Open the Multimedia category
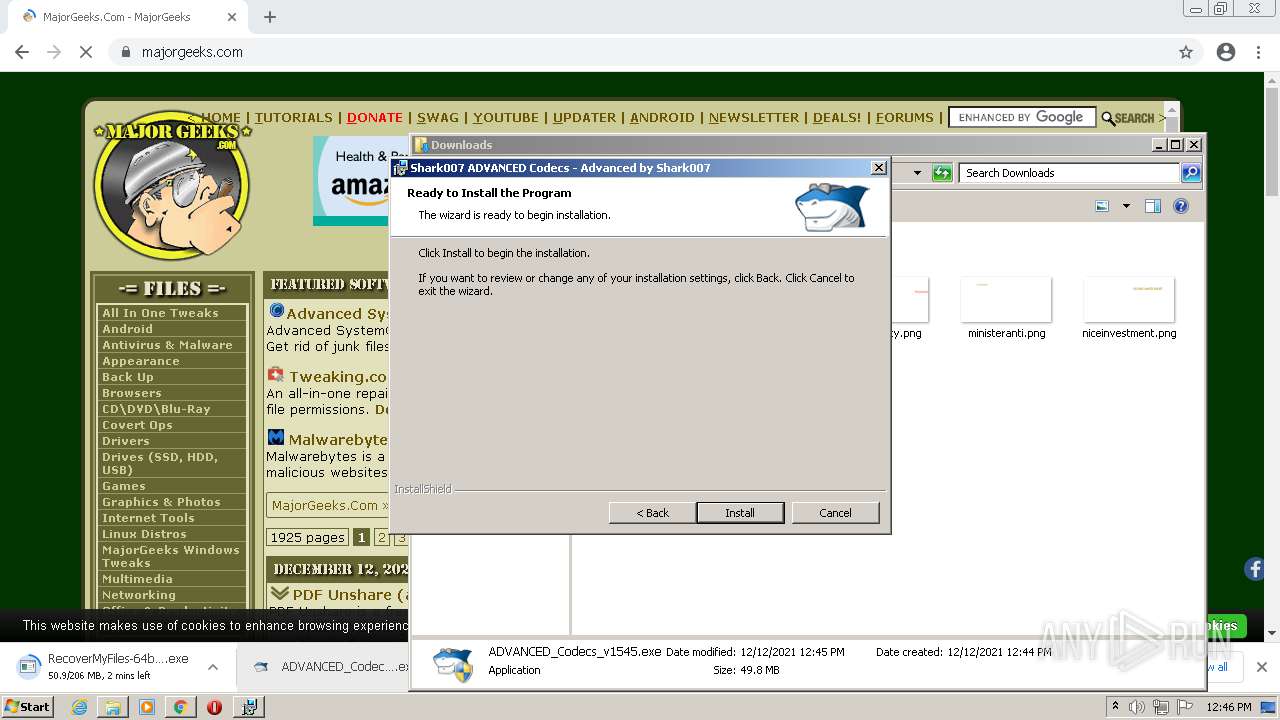 pyautogui.click(x=137, y=579)
